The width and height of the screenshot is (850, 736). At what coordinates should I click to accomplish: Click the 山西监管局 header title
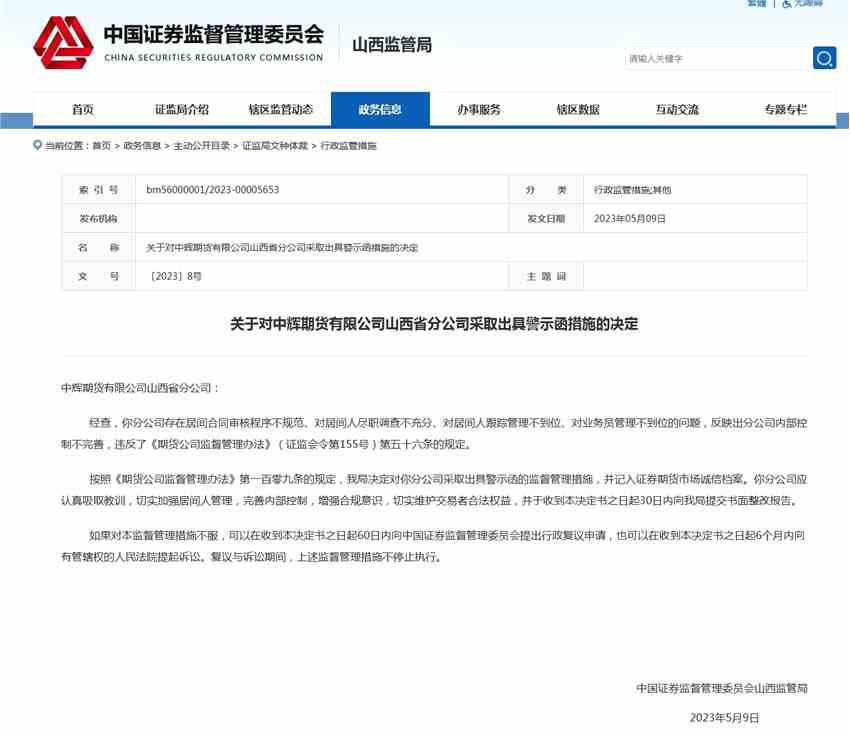point(392,44)
